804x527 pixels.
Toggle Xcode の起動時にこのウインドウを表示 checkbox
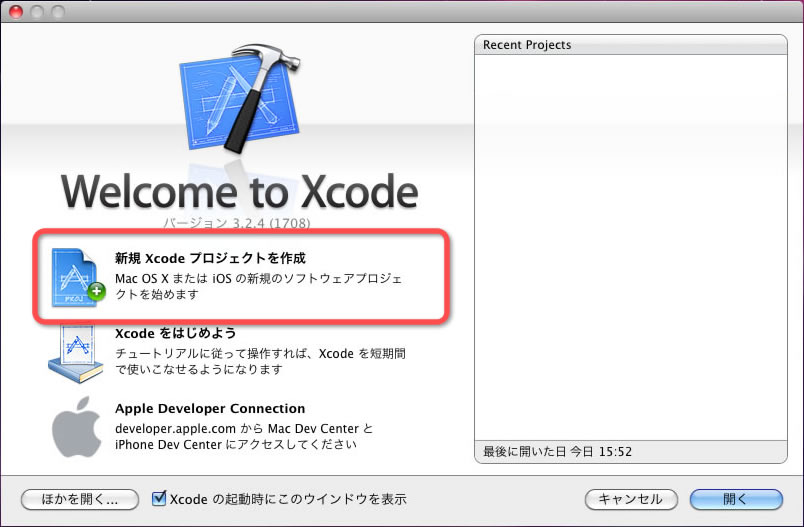[x=159, y=498]
